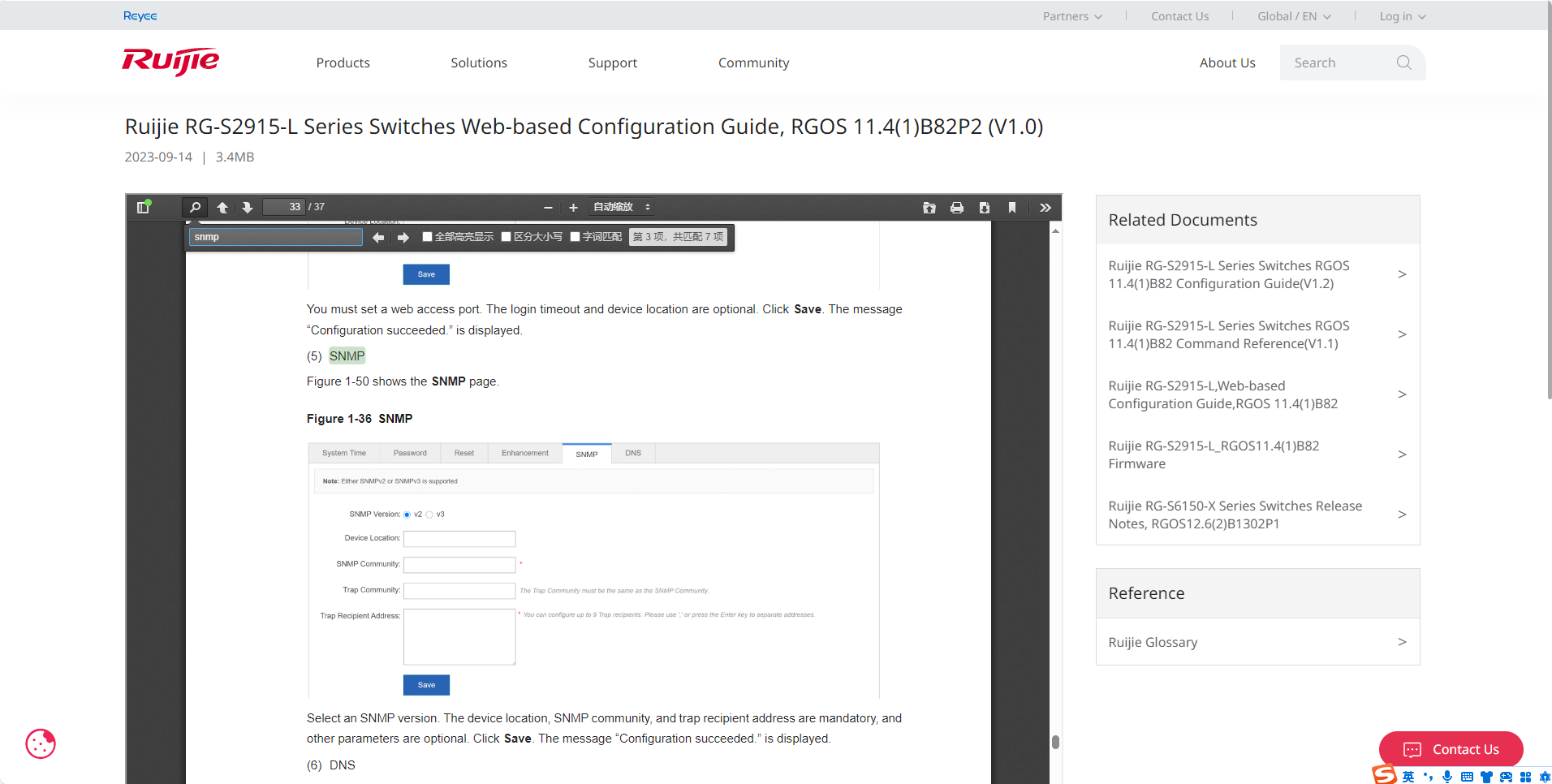Enable whole words (字词匹配) checkbox
Viewport: 1552px width, 784px height.
pyautogui.click(x=575, y=237)
